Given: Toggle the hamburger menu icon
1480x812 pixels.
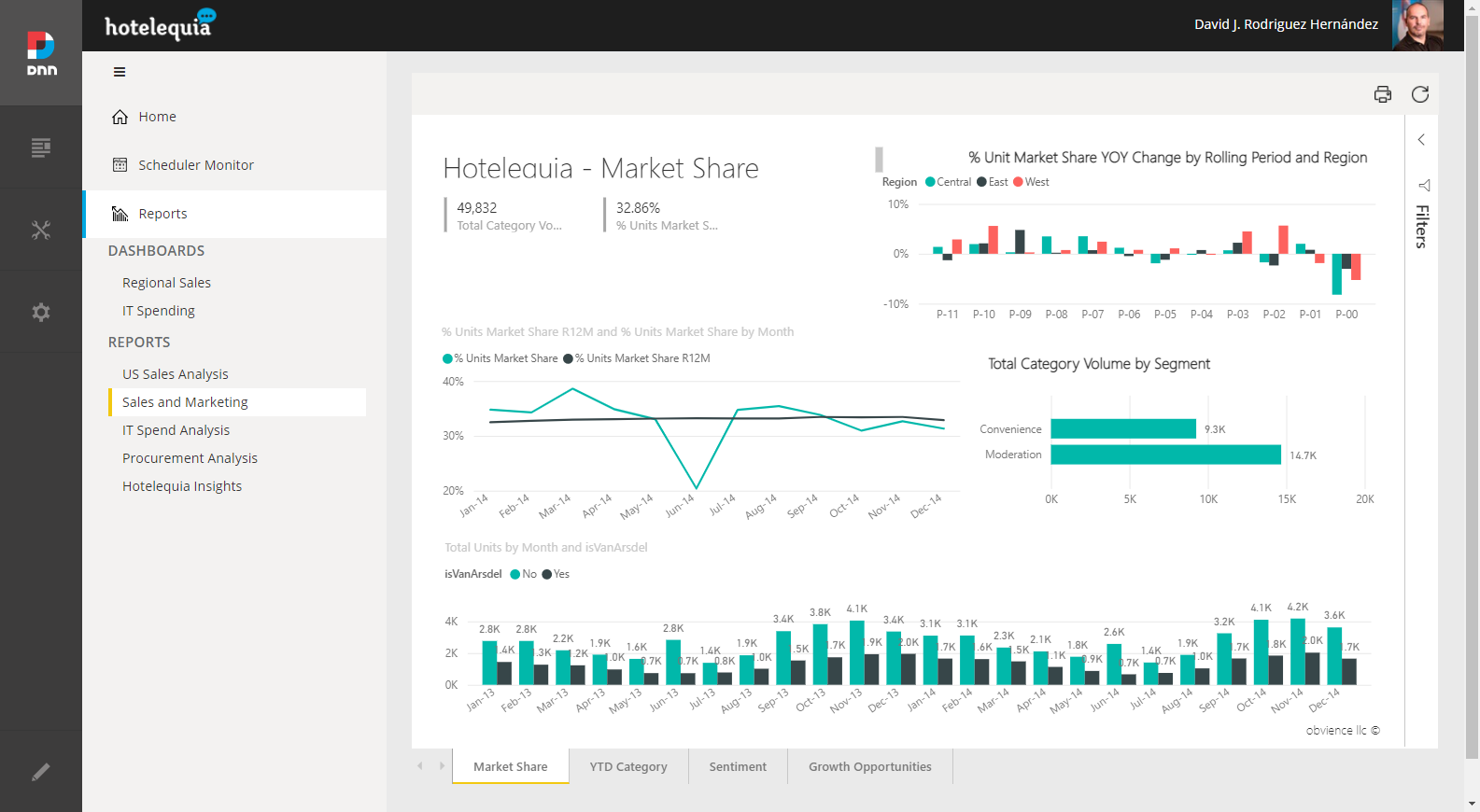Looking at the screenshot, I should (120, 72).
